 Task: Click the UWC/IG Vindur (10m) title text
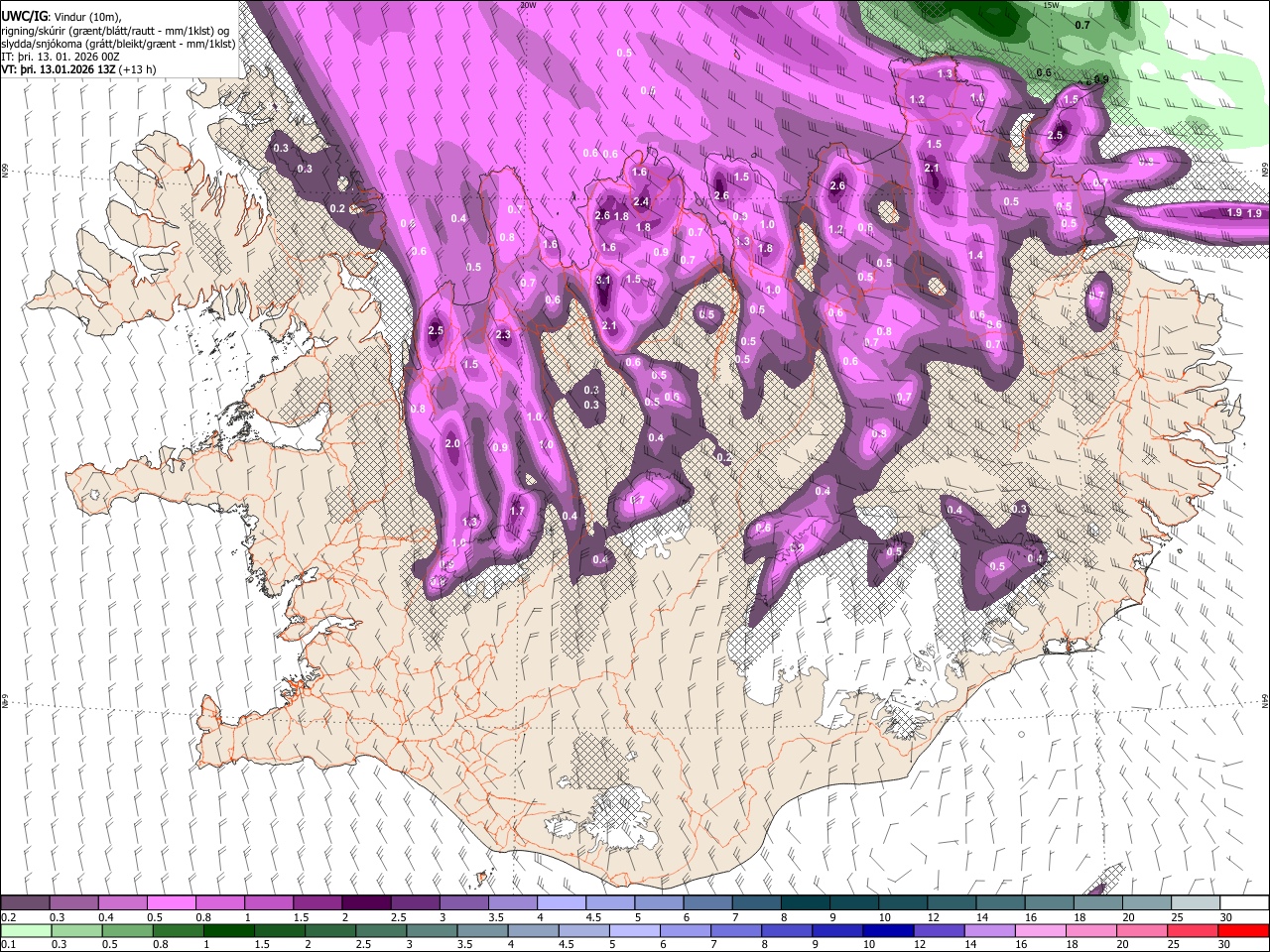(61, 16)
